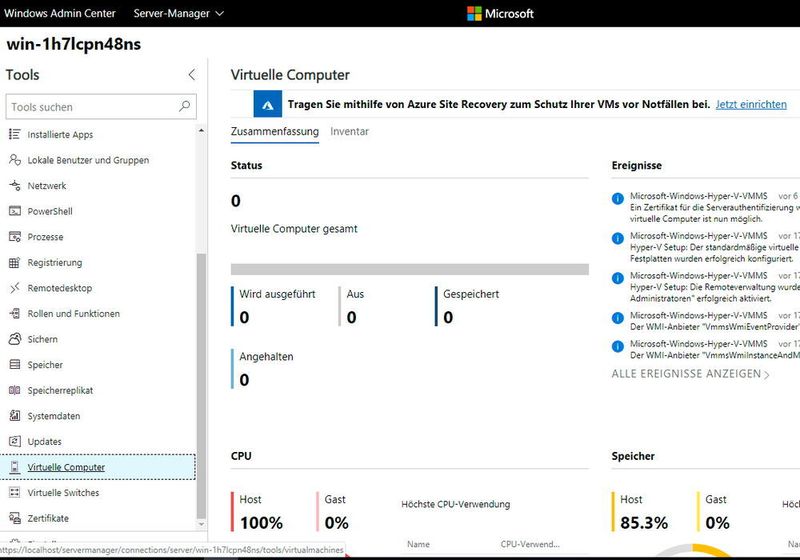Viewport: 800px width, 560px height.
Task: Click the Gespeichert count
Action: click(x=448, y=317)
